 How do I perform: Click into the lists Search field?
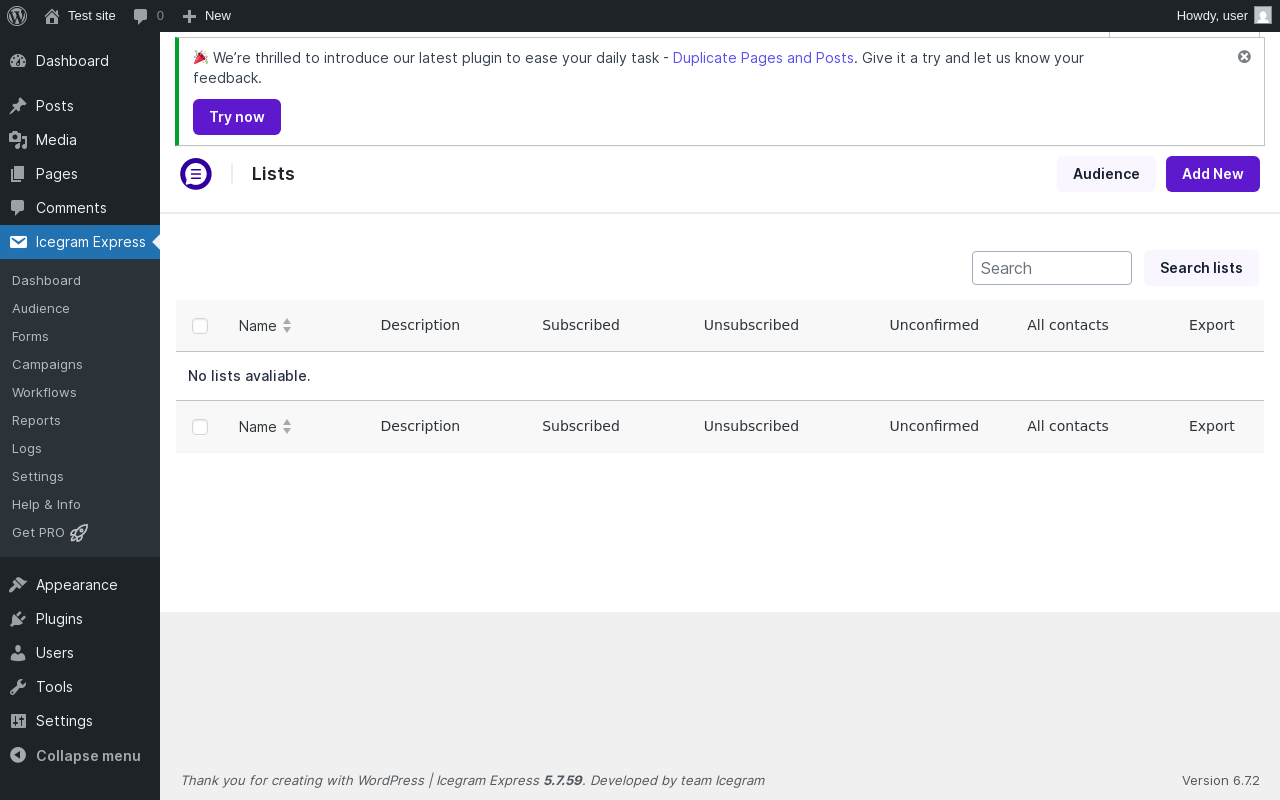[1051, 268]
